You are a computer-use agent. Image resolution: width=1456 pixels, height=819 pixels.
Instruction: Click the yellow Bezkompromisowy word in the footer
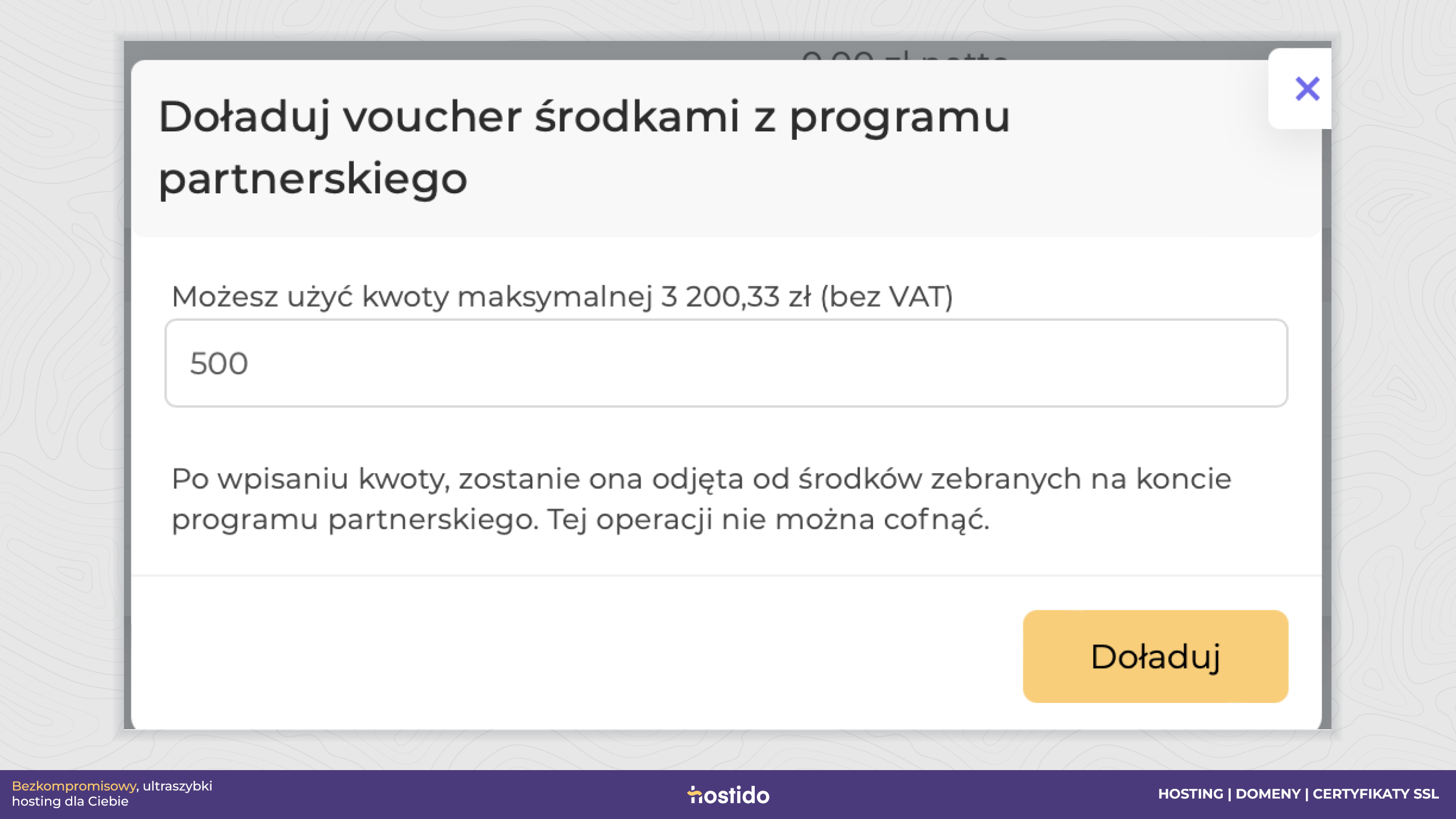coord(74,787)
